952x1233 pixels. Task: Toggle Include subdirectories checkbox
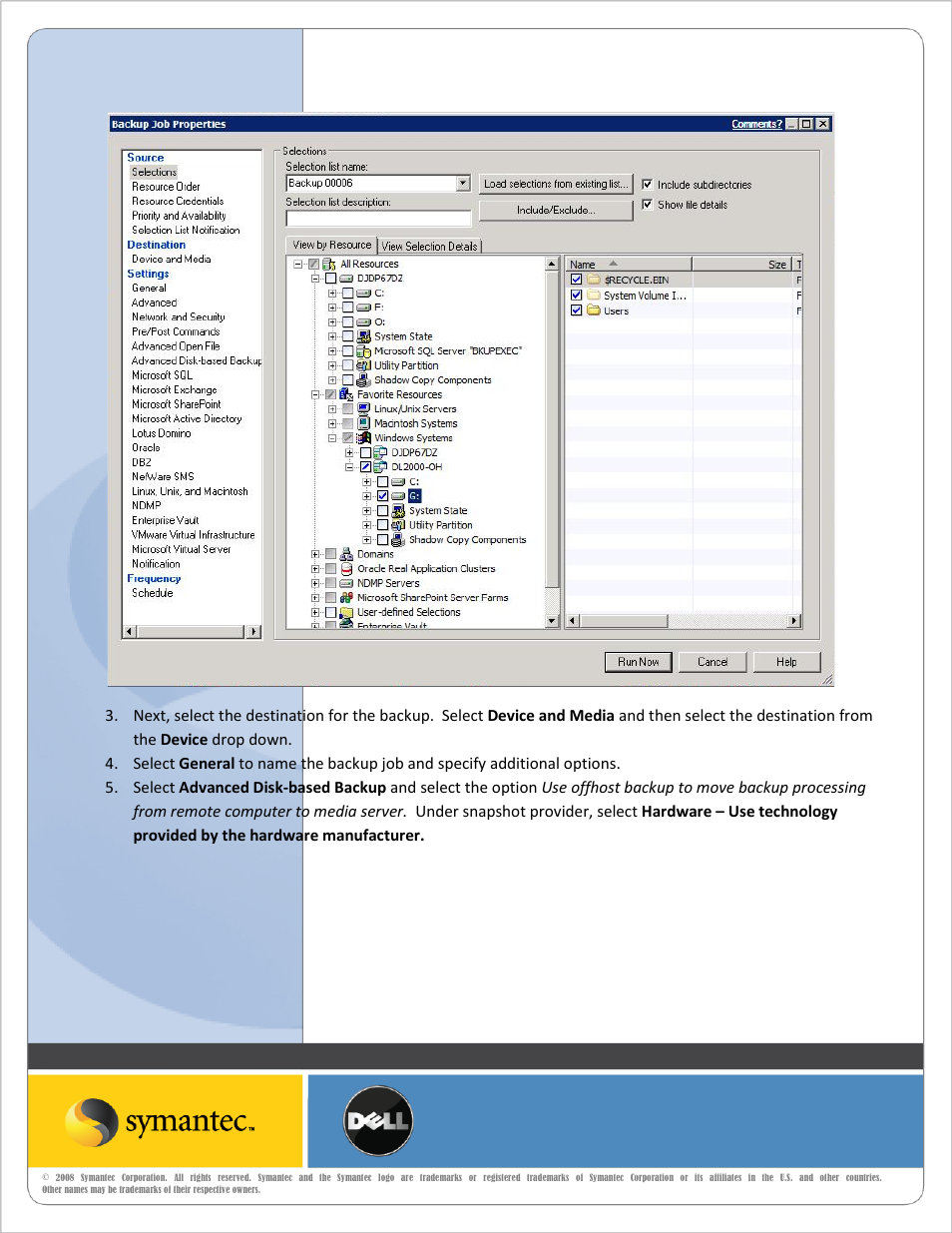point(648,185)
